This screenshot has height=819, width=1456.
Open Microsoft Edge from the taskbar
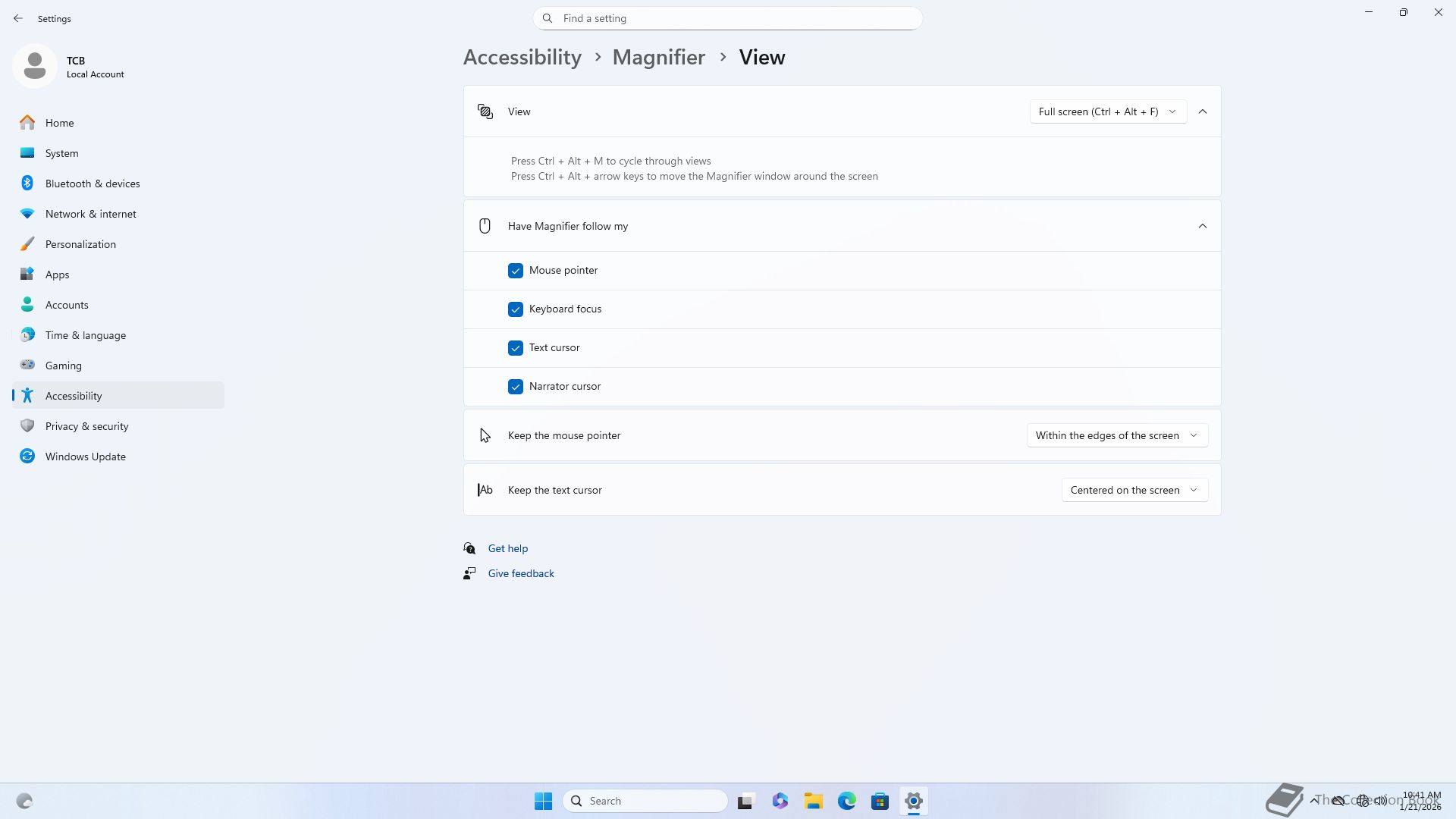click(846, 801)
